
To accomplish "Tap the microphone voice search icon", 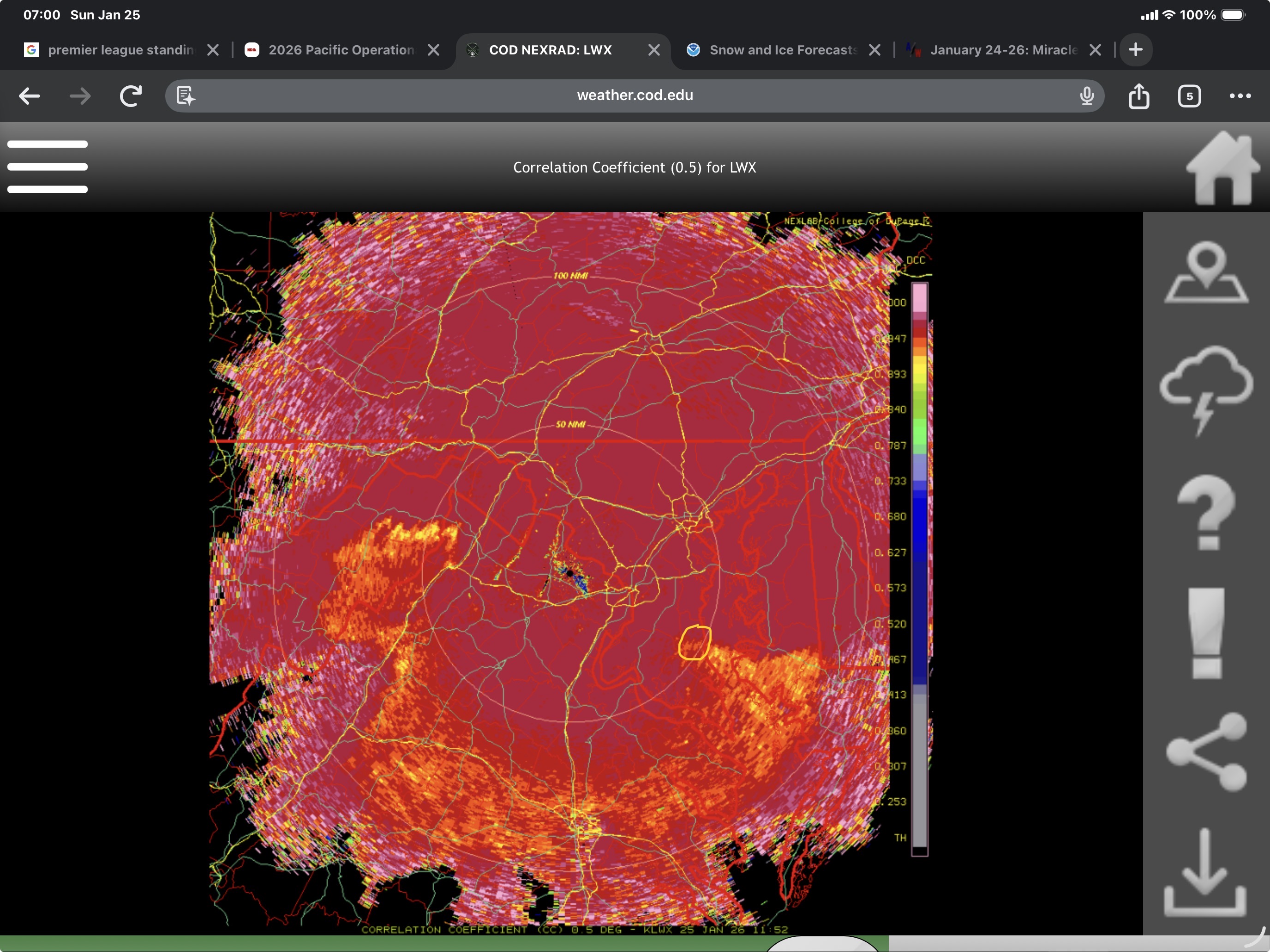I will 1086,96.
